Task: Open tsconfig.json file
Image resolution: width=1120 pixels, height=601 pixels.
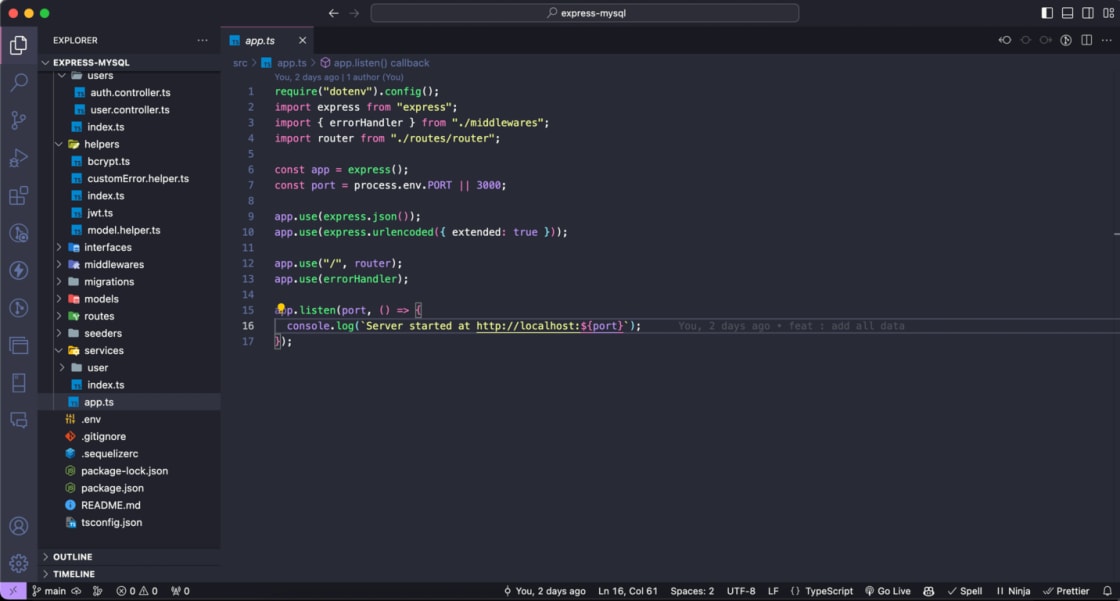Action: click(129, 522)
